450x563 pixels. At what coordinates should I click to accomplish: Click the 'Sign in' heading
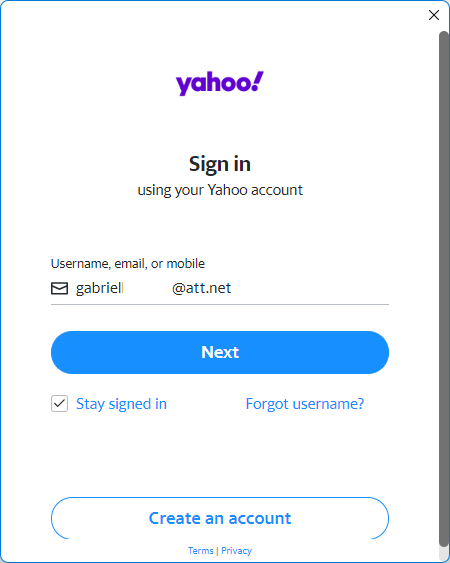coord(220,164)
